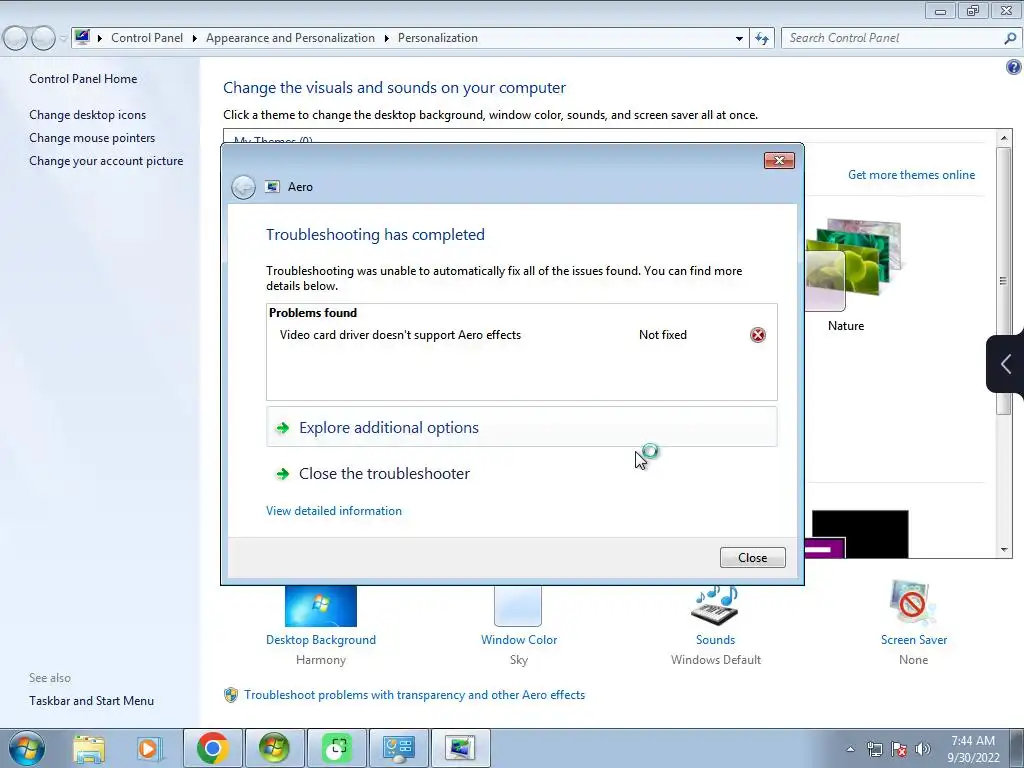Screen dimensions: 1024x768
Task: Open the address bar history dropdown
Action: [x=739, y=39]
